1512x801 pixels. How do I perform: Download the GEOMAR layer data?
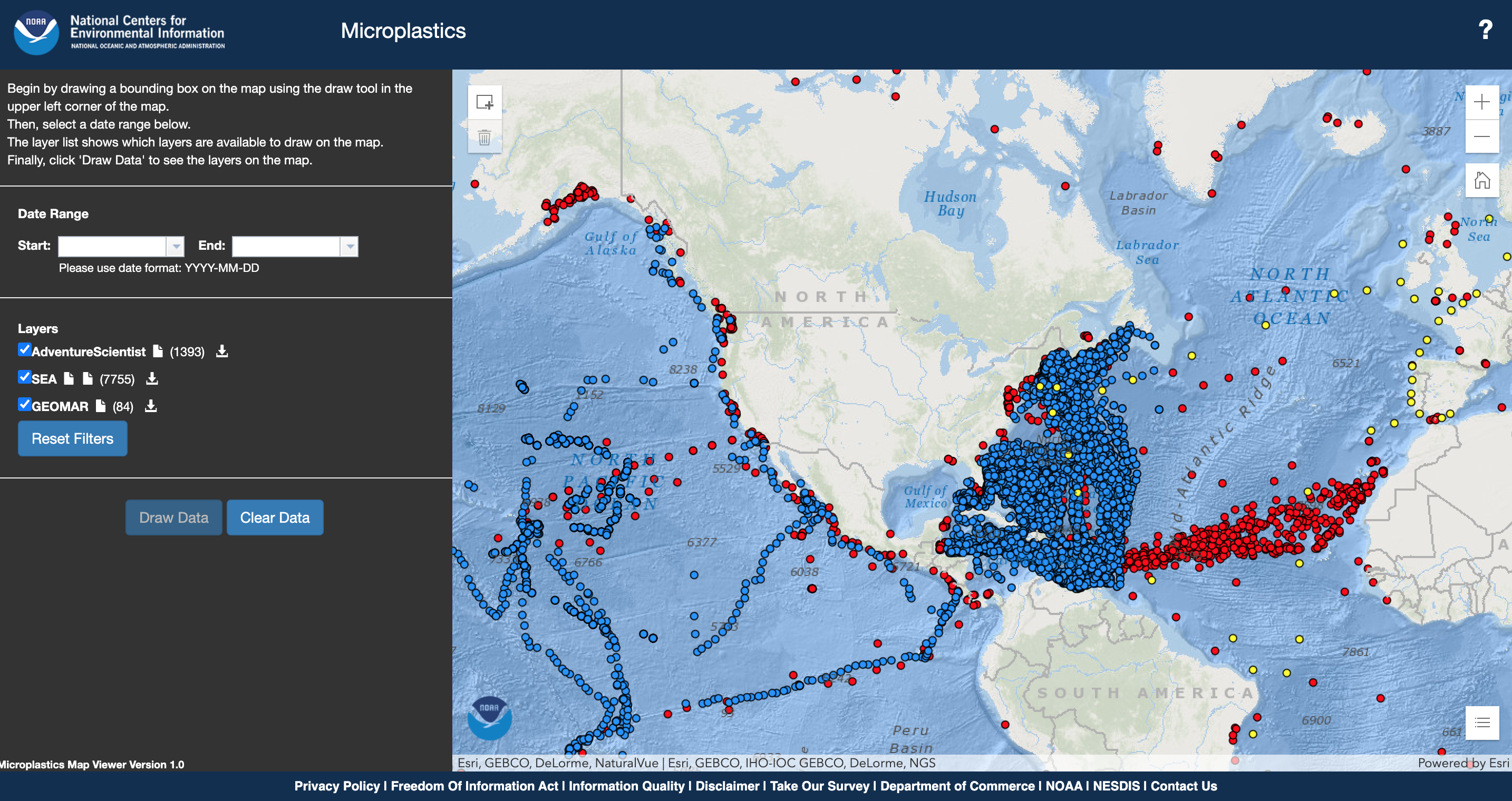tap(151, 406)
